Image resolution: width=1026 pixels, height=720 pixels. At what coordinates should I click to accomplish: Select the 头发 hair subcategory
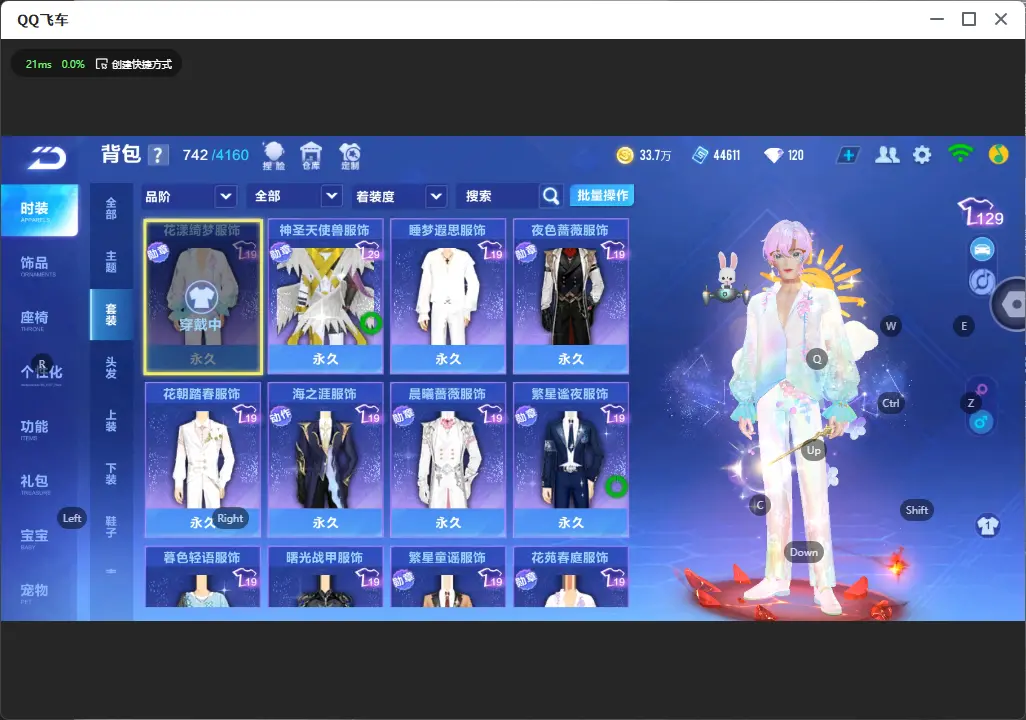[x=111, y=367]
